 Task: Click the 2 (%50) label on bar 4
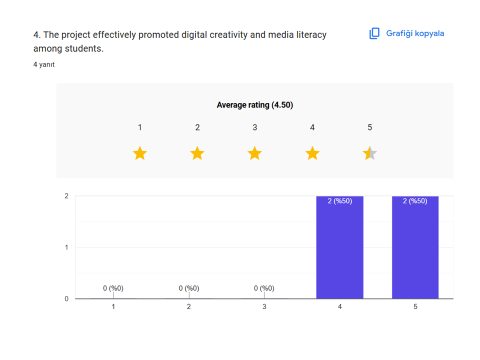340,201
